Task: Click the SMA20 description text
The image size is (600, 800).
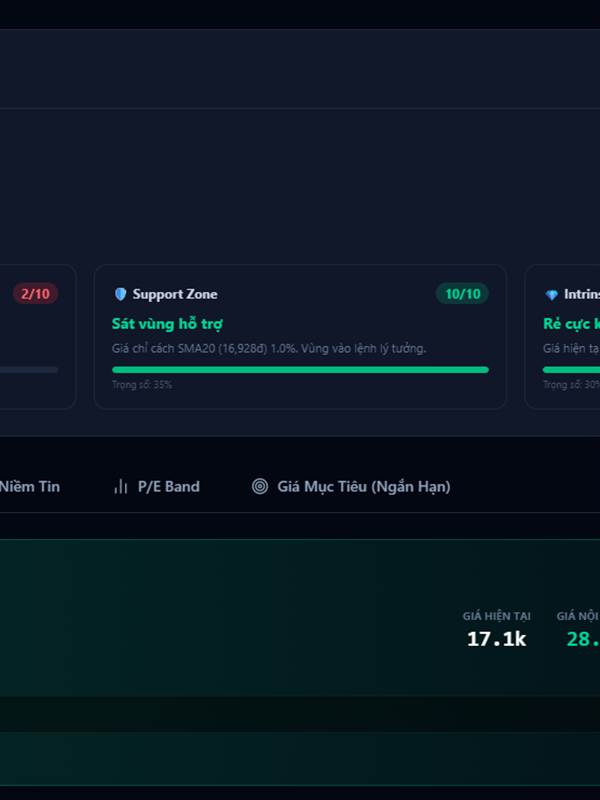Action: [269, 348]
